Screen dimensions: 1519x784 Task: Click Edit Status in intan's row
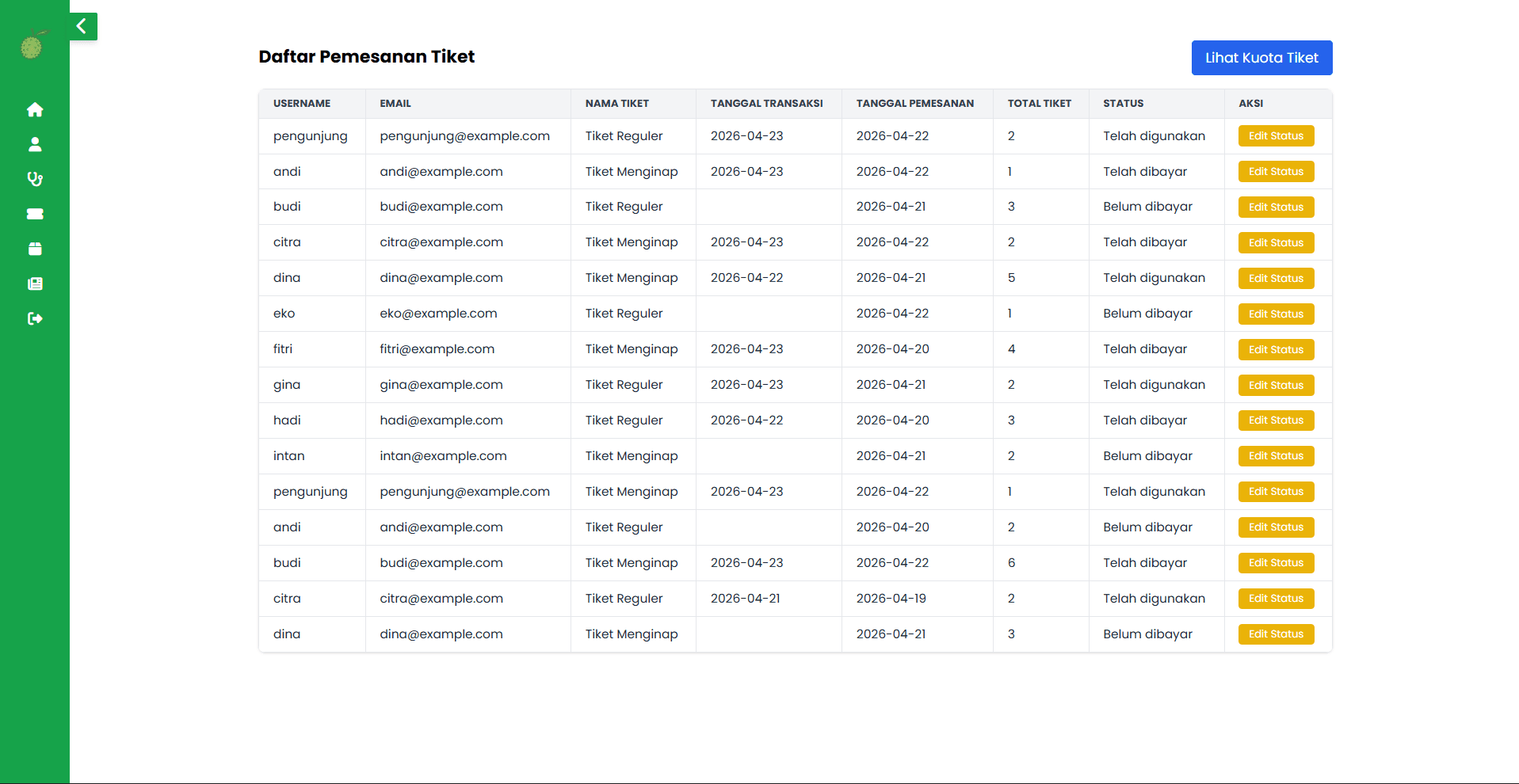[1276, 456]
